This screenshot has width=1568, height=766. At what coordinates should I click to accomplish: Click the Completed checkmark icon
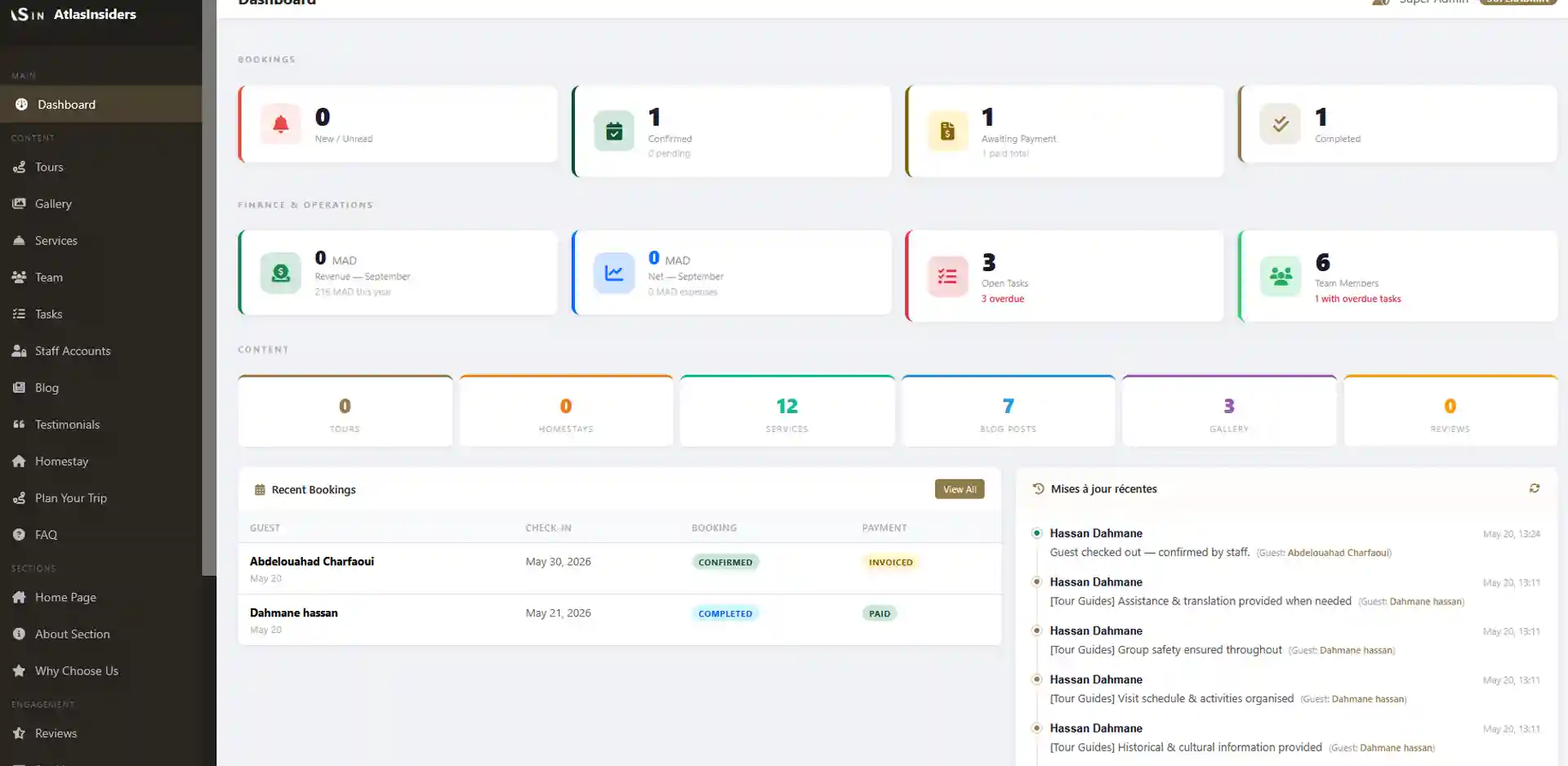tap(1281, 124)
